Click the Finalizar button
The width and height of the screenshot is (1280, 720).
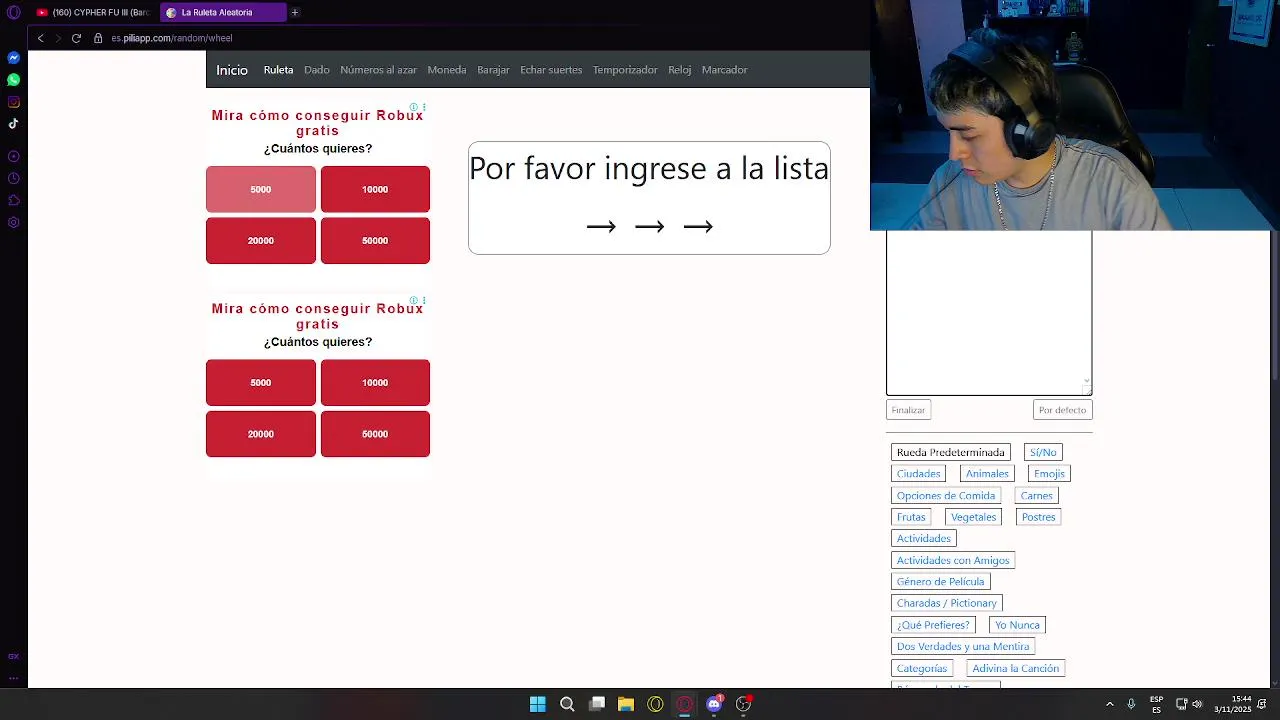click(909, 410)
